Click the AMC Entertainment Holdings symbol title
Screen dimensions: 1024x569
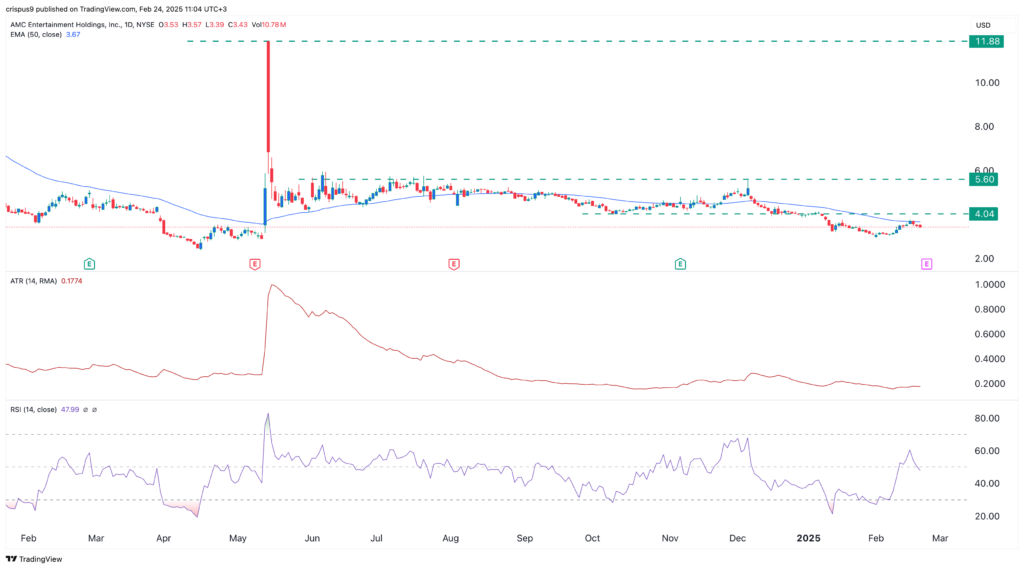[82, 25]
